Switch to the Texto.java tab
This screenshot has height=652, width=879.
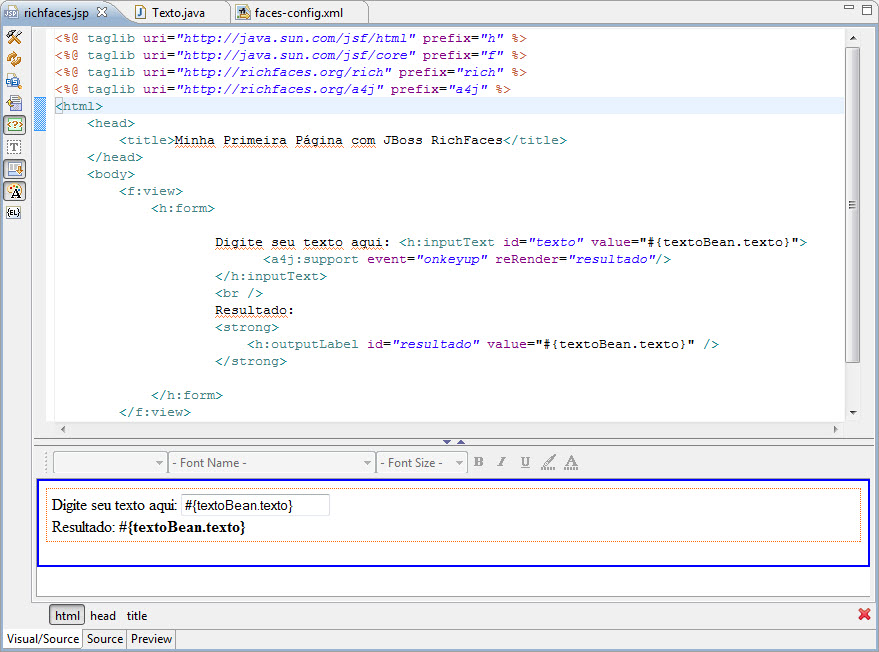pyautogui.click(x=178, y=12)
